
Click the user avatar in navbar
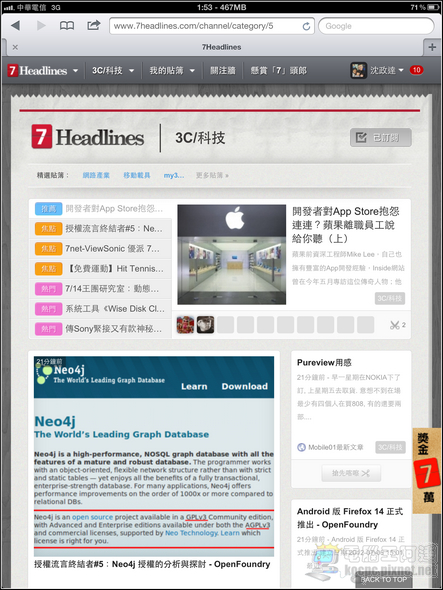point(358,70)
